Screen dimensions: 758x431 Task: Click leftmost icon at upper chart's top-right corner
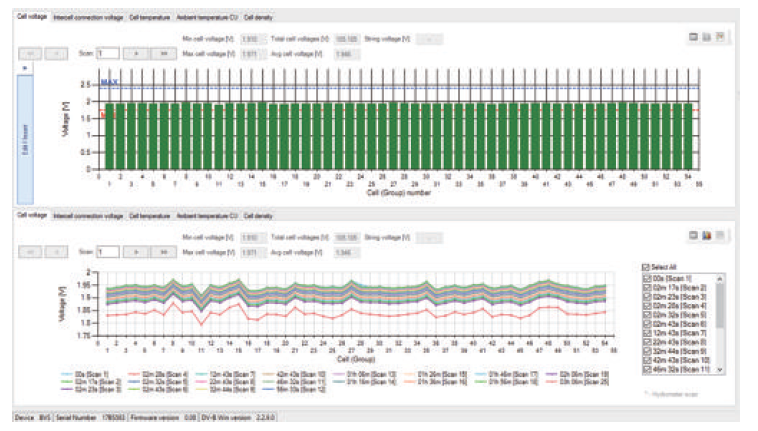[x=693, y=37]
